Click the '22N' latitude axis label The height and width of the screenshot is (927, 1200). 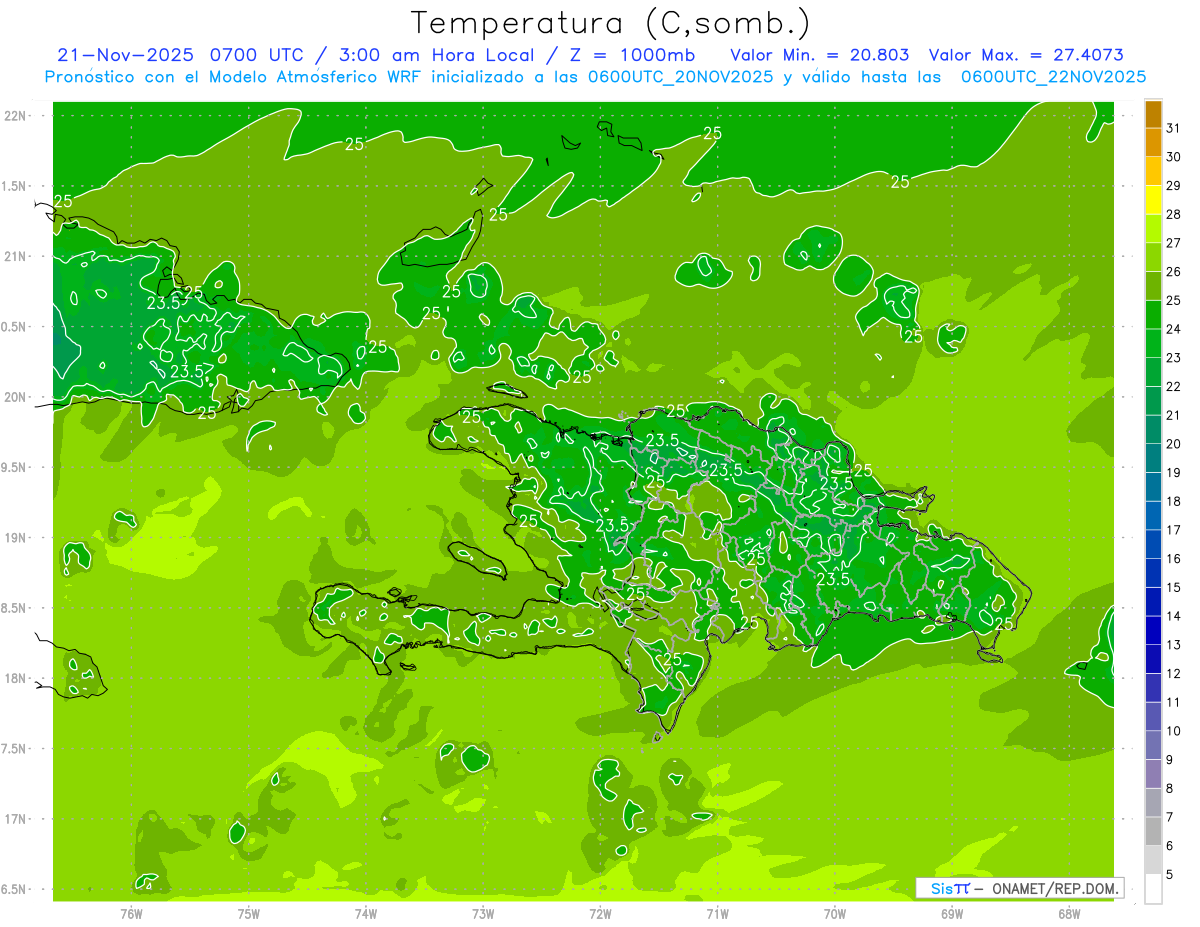tap(15, 116)
